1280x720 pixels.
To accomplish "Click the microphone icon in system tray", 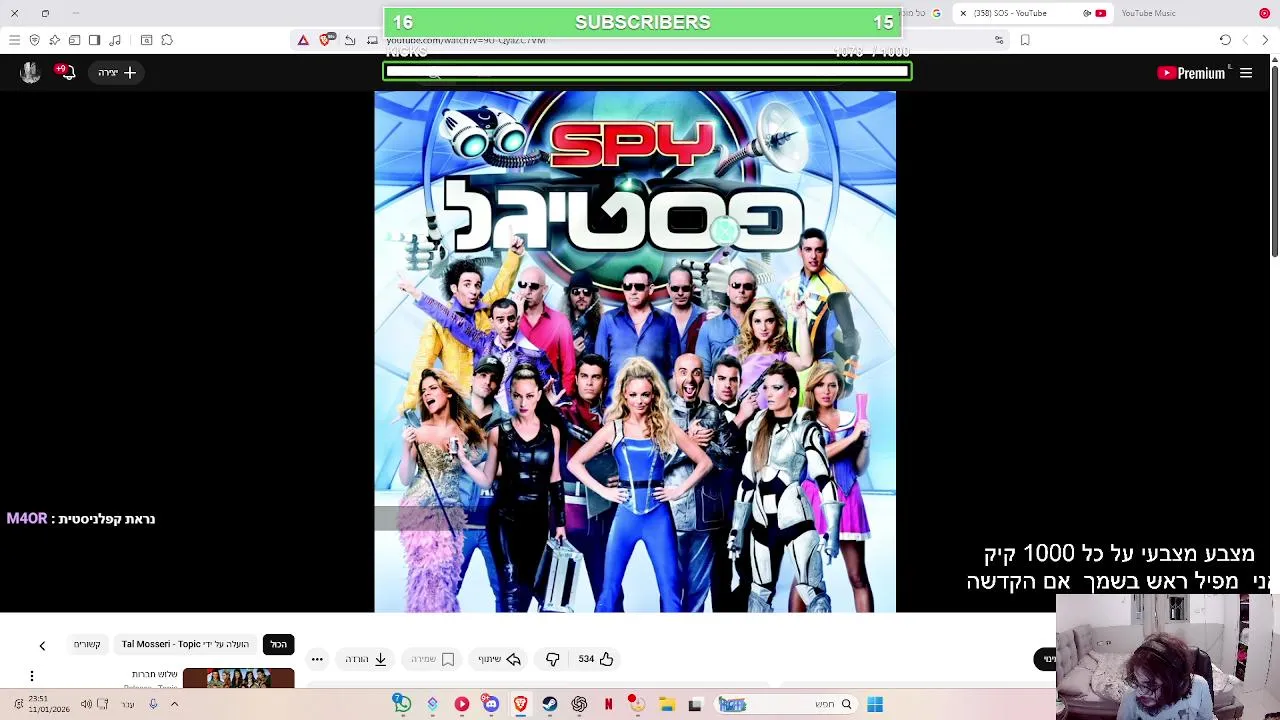I will point(153,704).
